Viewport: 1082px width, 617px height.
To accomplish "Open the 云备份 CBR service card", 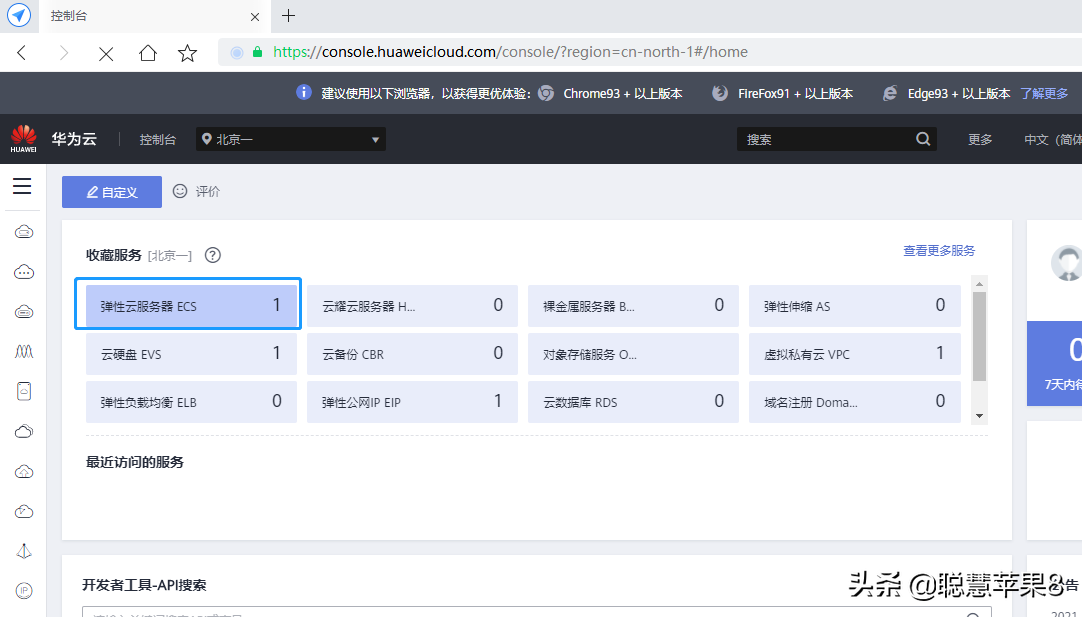I will point(412,354).
